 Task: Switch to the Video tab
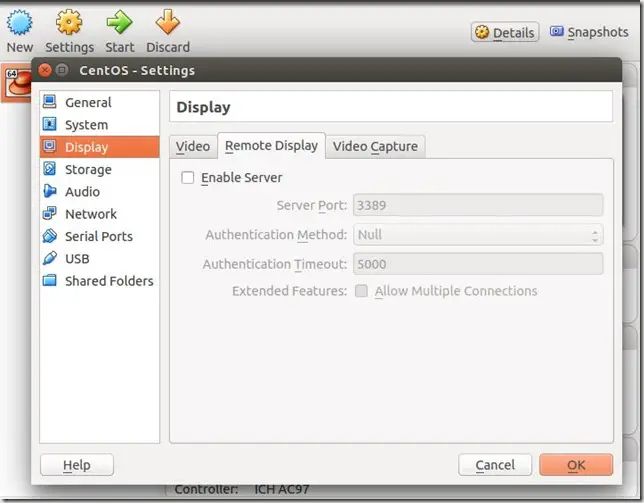tap(193, 146)
